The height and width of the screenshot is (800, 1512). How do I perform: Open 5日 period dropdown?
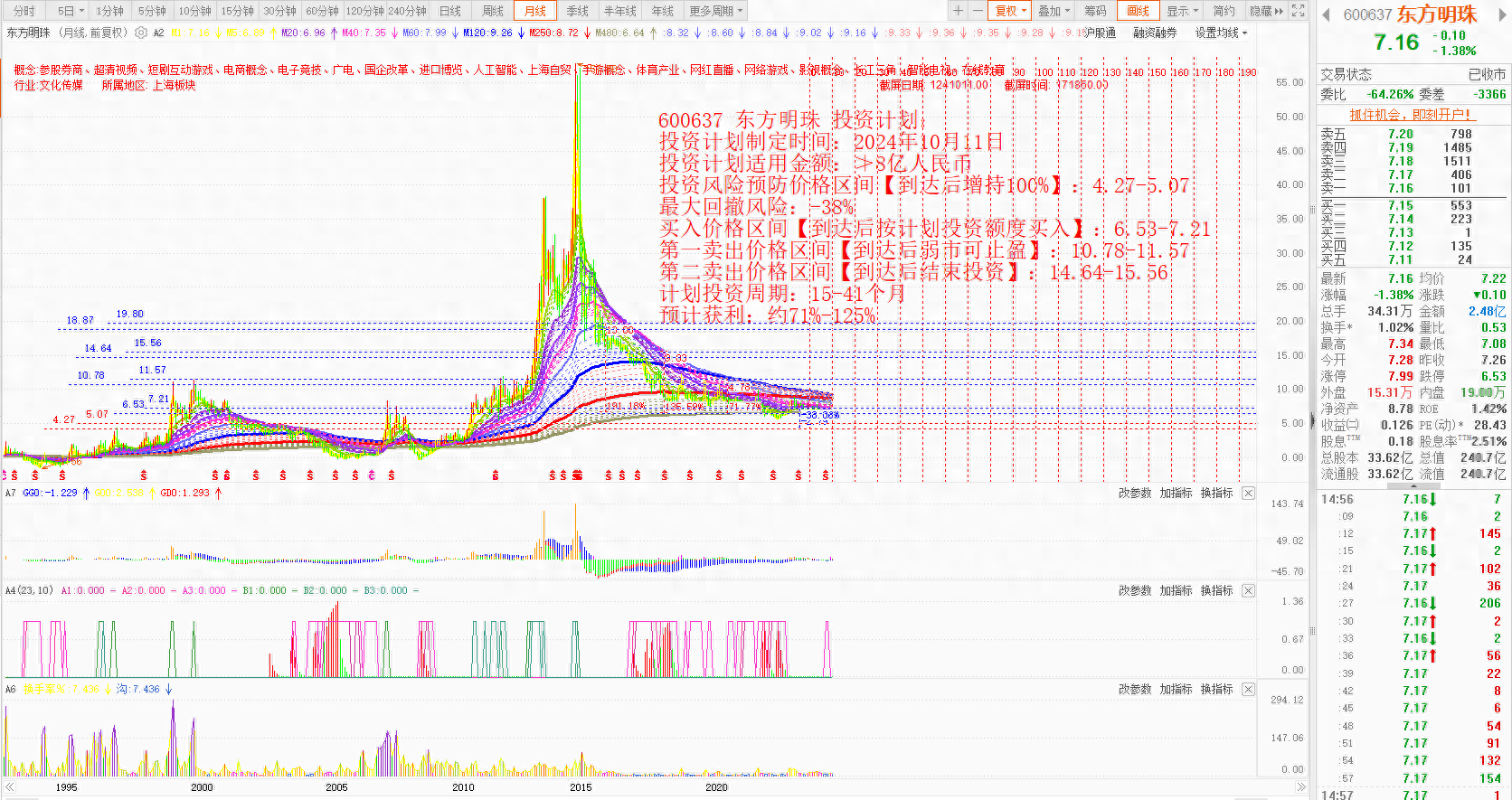(70, 11)
